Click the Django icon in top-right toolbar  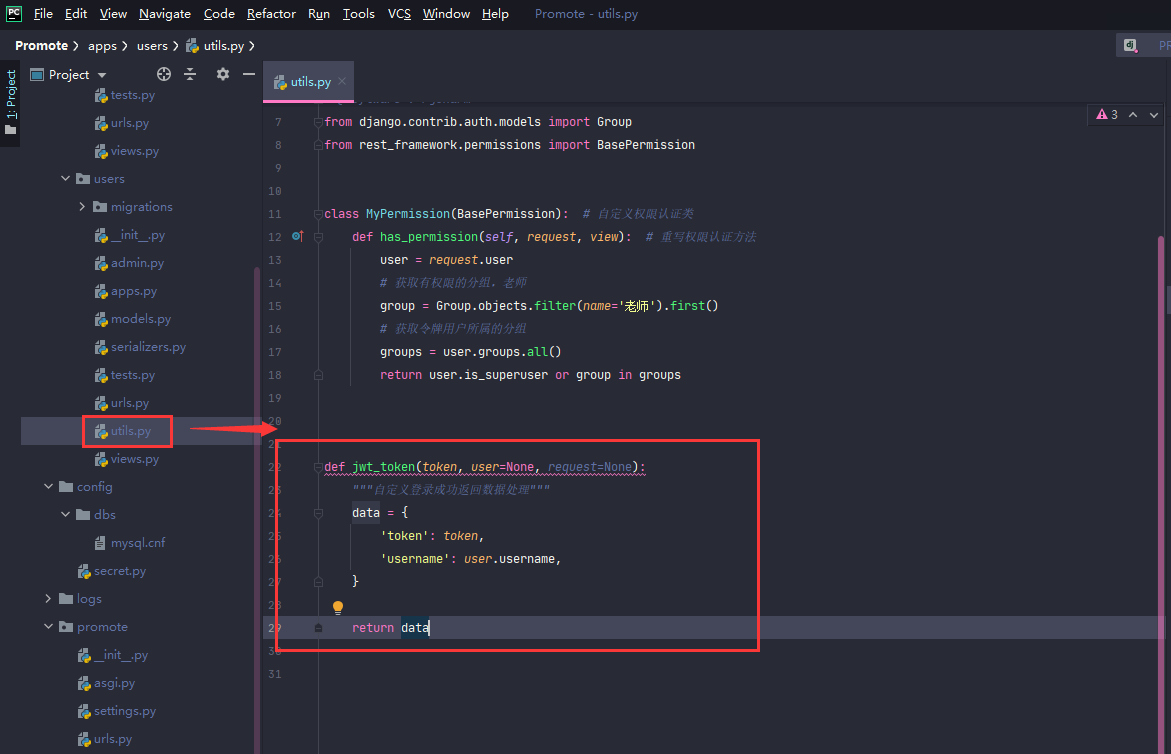coord(1131,46)
